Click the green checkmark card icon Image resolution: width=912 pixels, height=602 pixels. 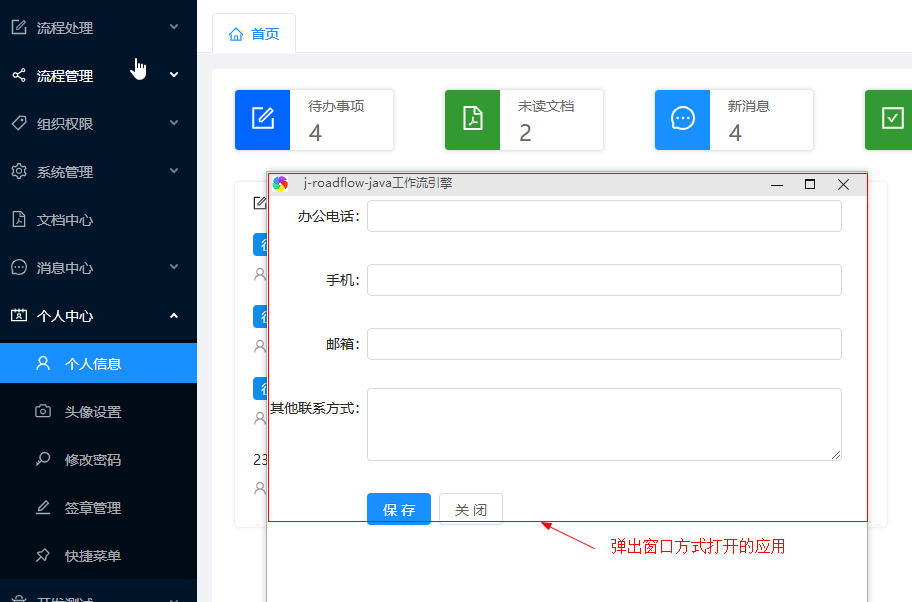pos(891,119)
